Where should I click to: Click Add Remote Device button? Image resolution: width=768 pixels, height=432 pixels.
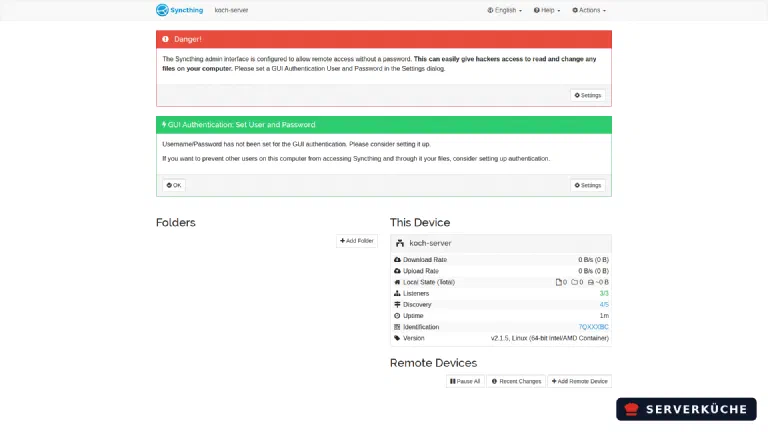click(x=579, y=381)
